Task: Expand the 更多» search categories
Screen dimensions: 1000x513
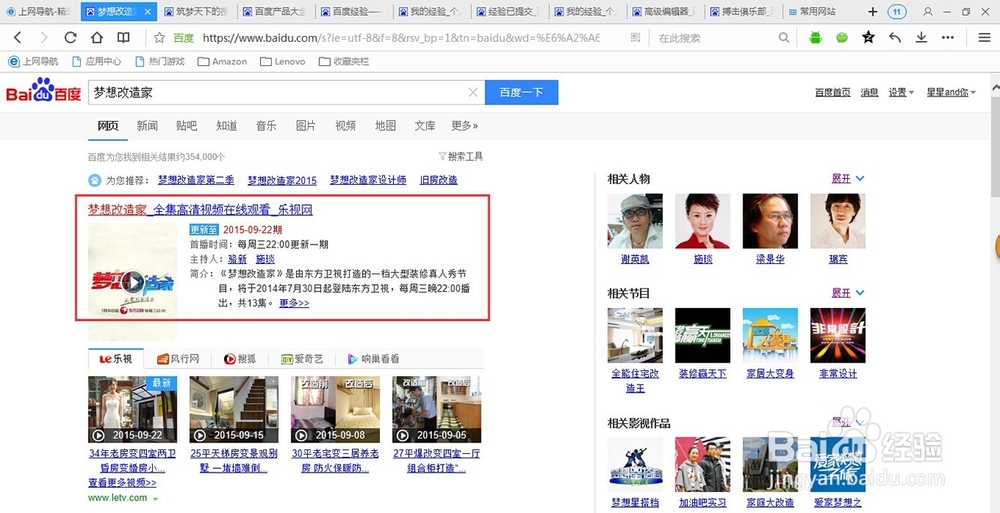Action: 464,126
